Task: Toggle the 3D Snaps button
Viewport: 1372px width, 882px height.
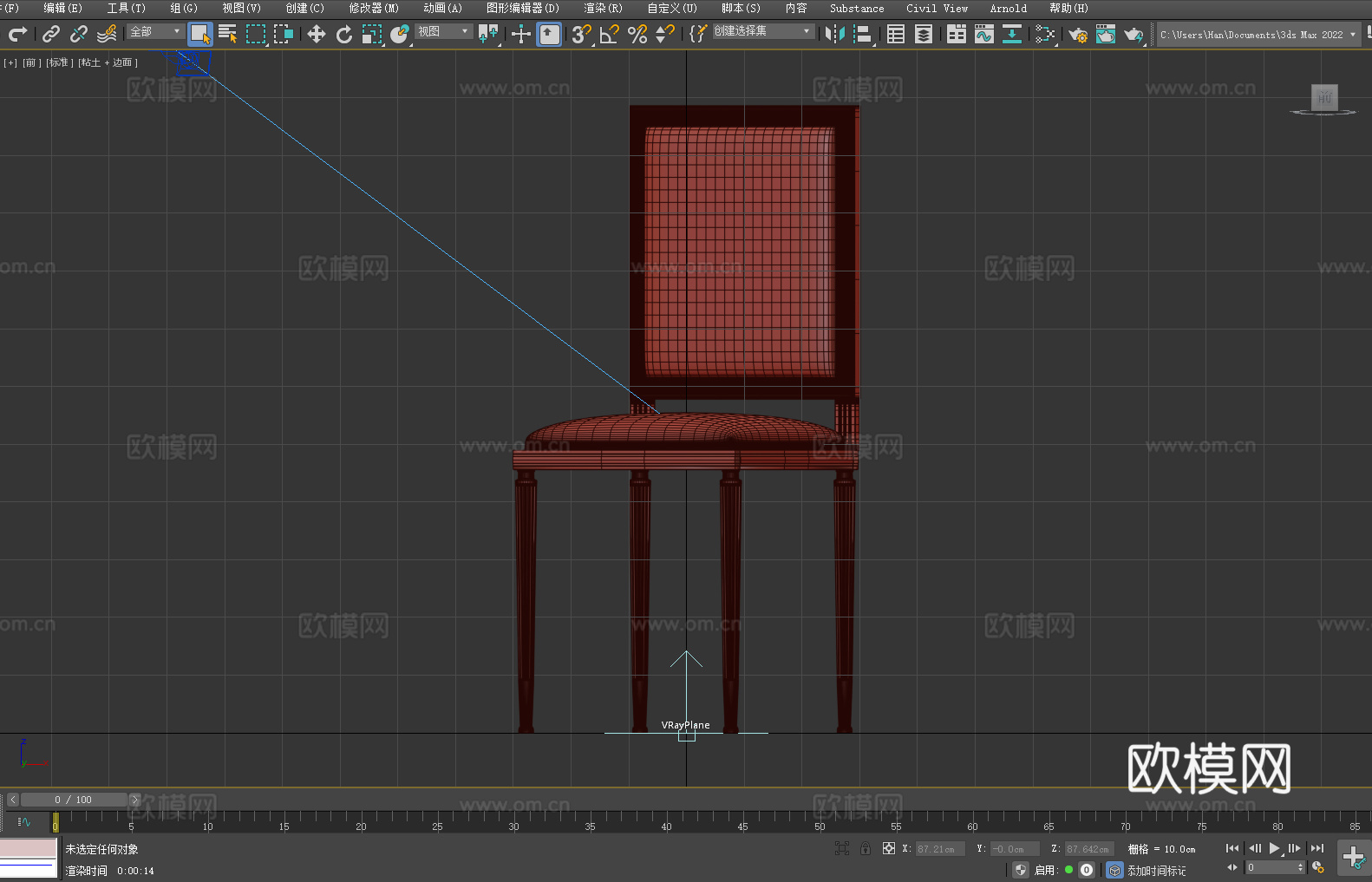Action: pyautogui.click(x=582, y=34)
